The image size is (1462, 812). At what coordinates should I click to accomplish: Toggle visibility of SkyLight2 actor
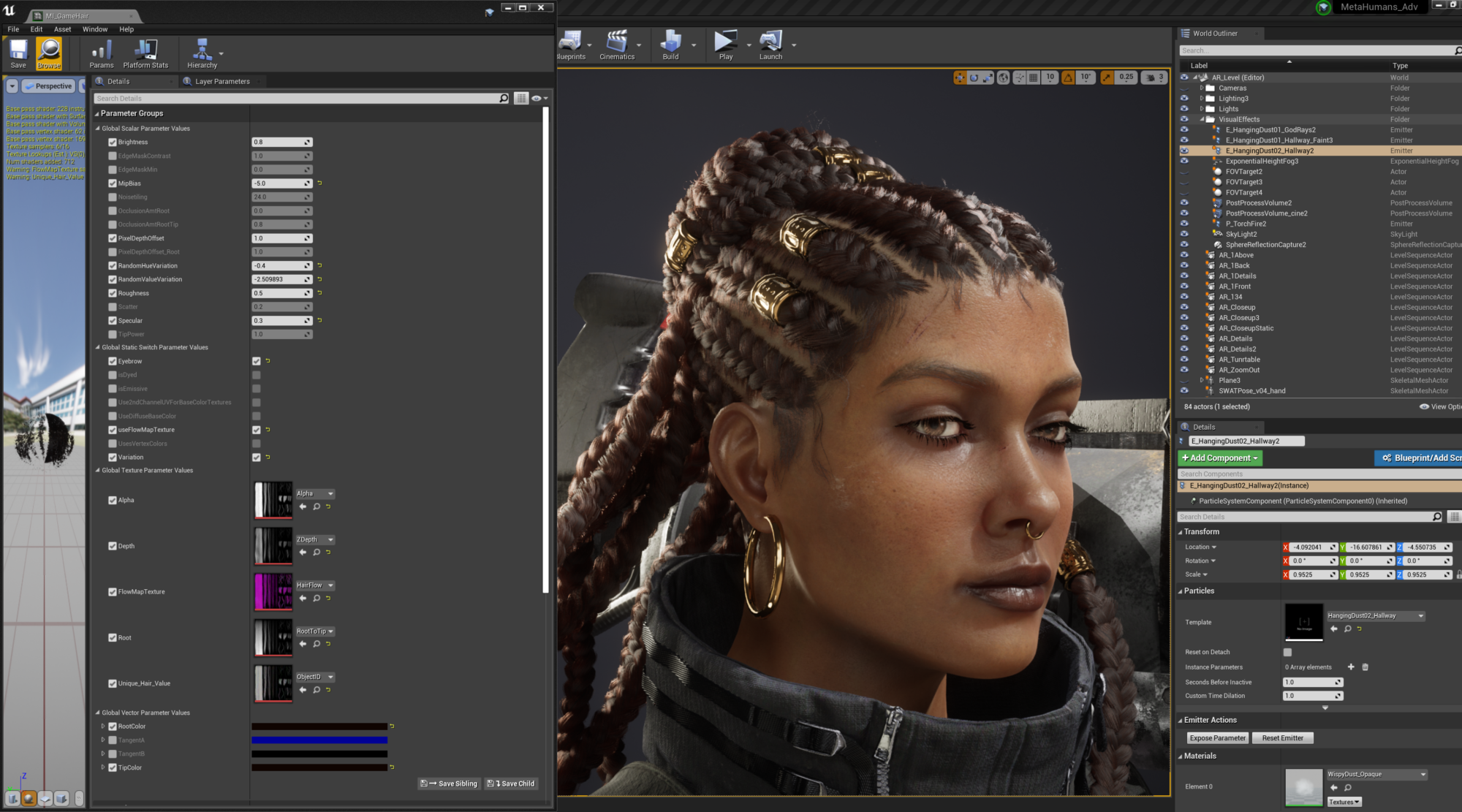[x=1184, y=235]
